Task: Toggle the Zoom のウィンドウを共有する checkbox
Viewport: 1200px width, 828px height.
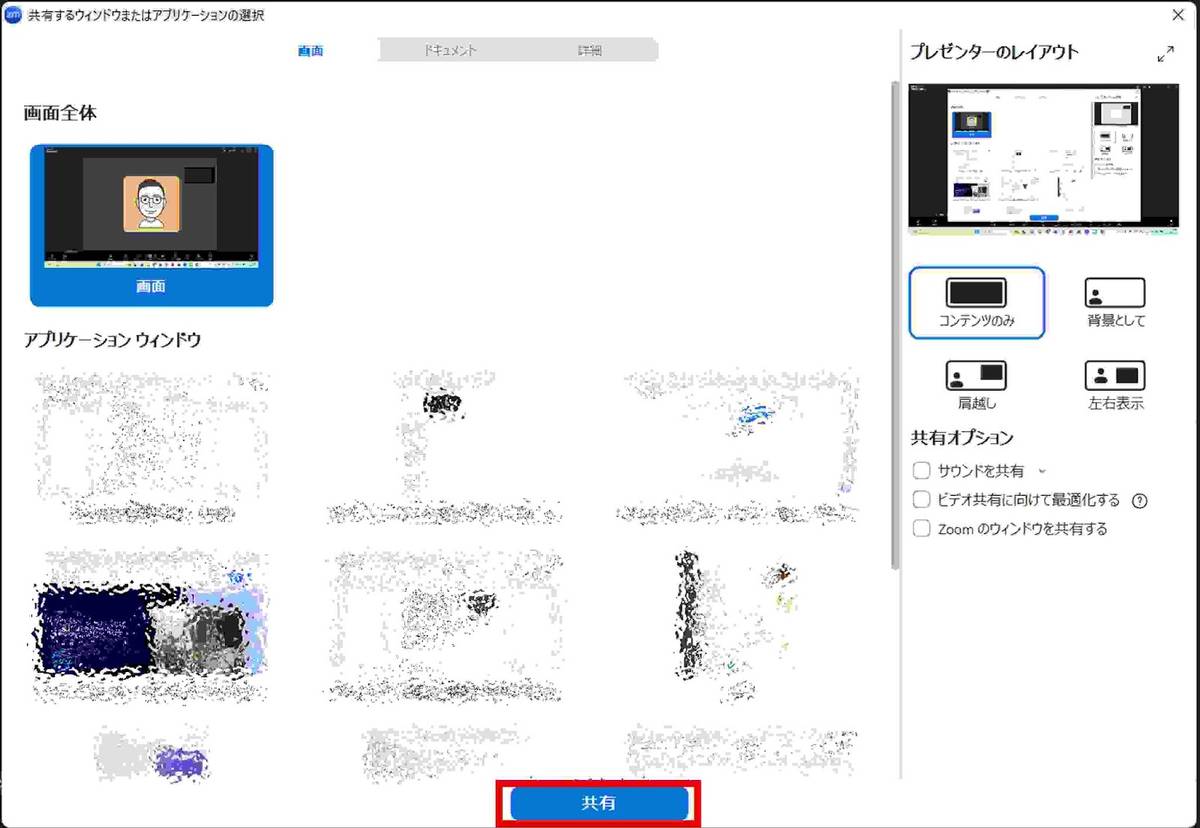Action: click(x=922, y=529)
